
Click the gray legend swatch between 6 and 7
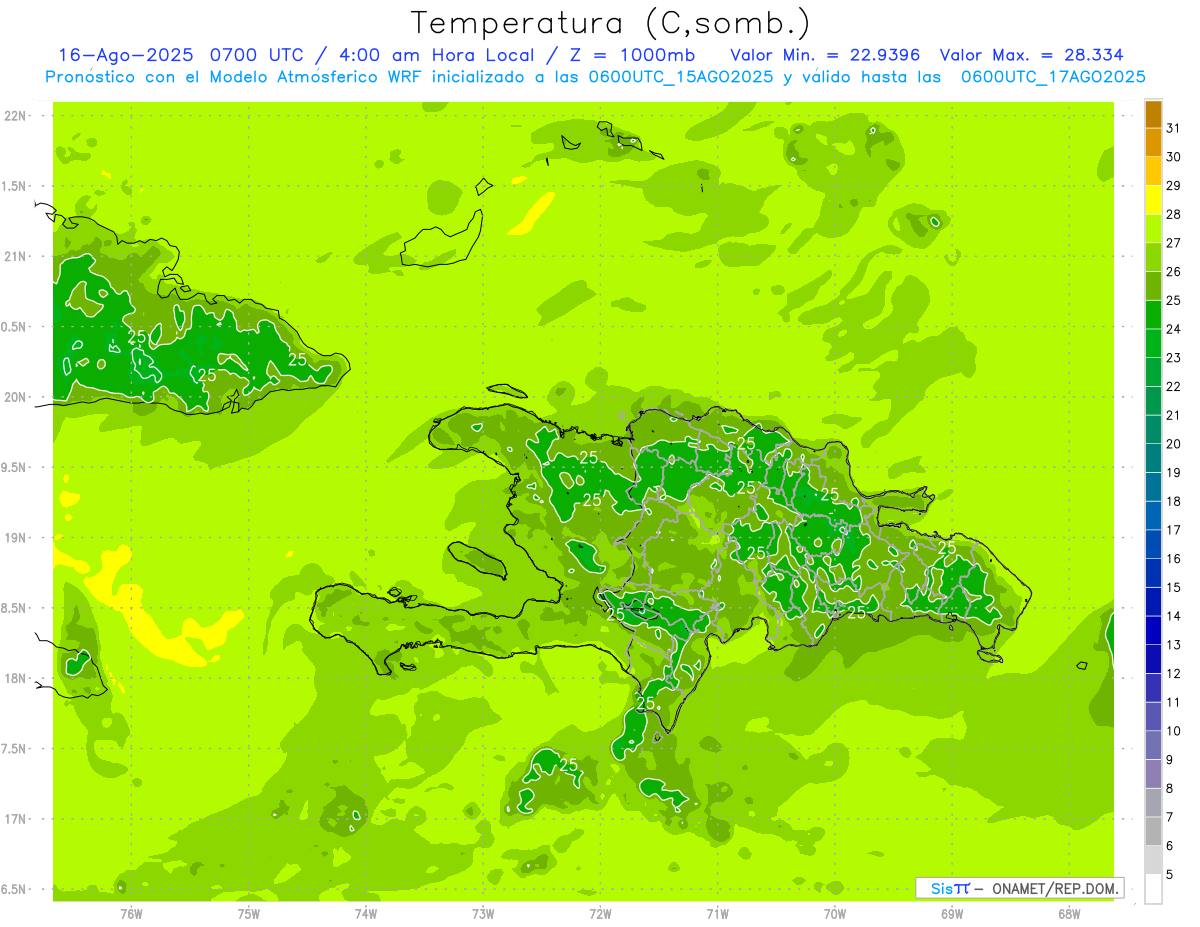point(1153,831)
